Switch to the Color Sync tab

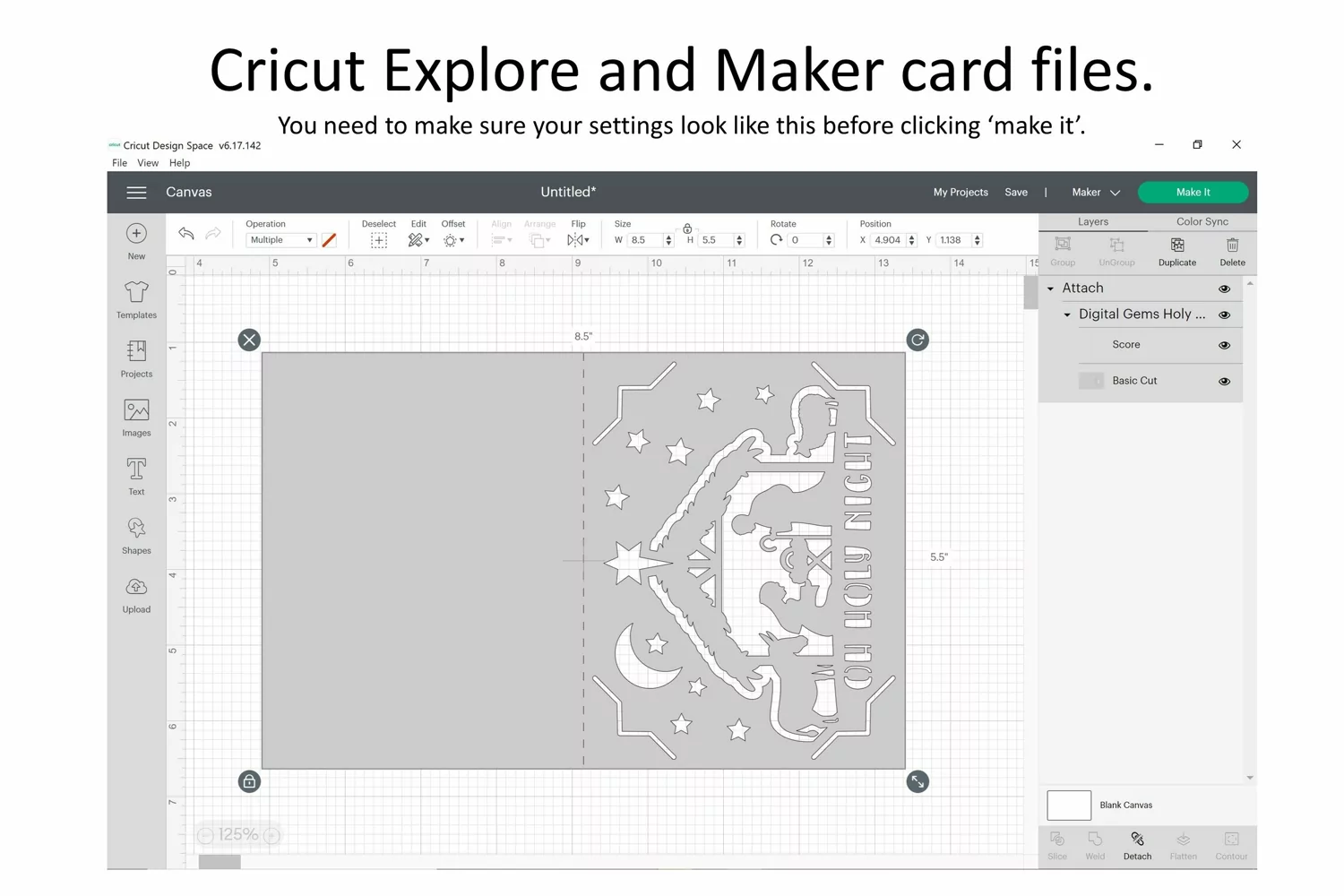click(x=1202, y=222)
